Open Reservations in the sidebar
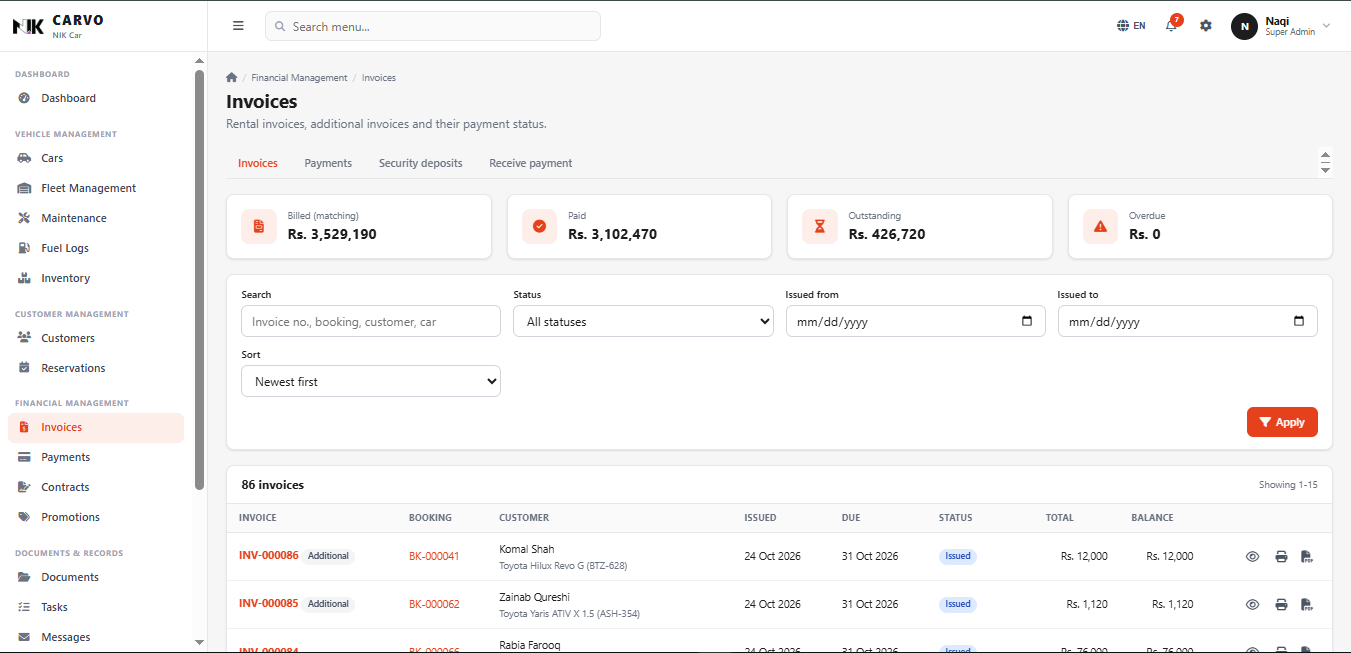The image size is (1351, 653). tap(96, 368)
